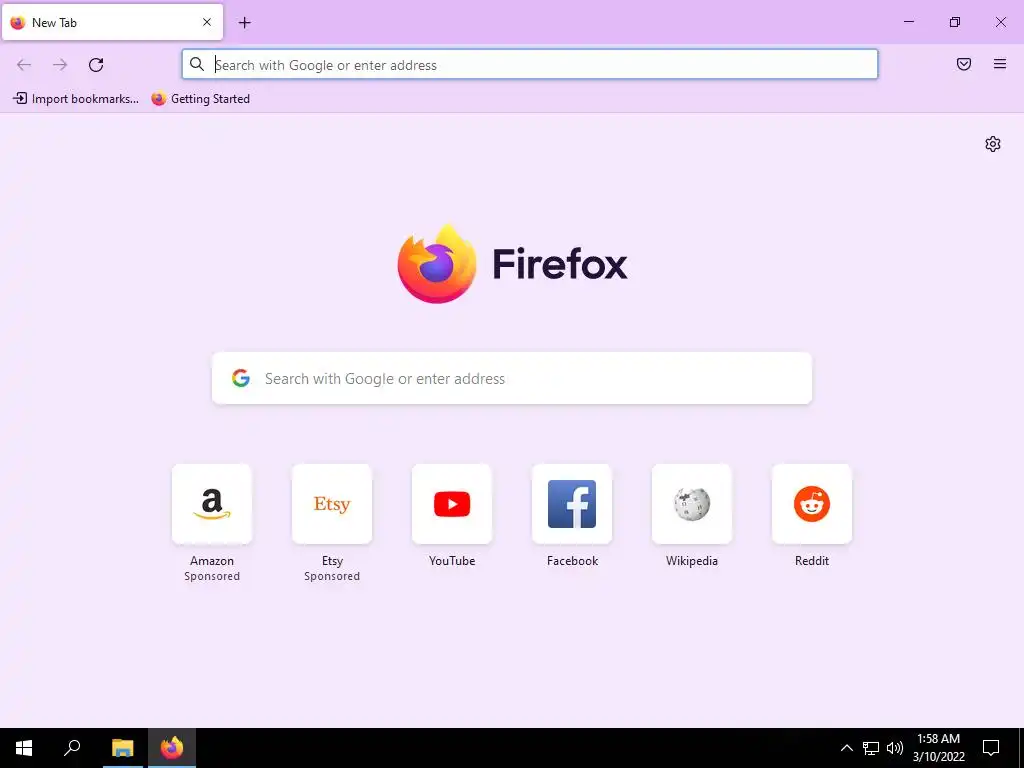This screenshot has height=768, width=1024.
Task: Open a new tab with plus button
Action: click(x=244, y=23)
